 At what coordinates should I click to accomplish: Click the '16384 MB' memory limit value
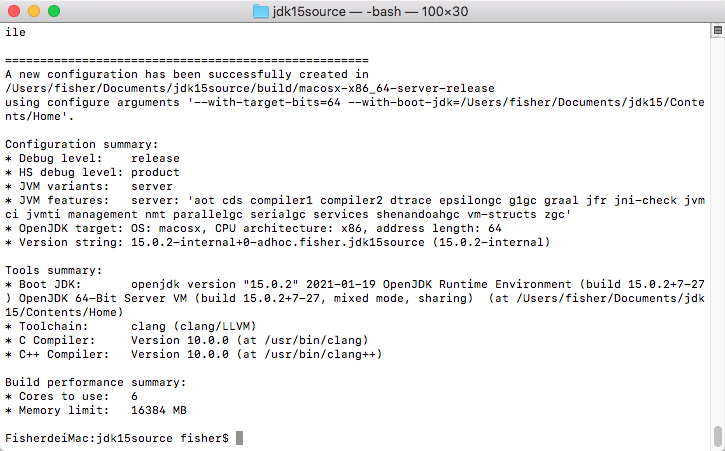pyautogui.click(x=159, y=410)
